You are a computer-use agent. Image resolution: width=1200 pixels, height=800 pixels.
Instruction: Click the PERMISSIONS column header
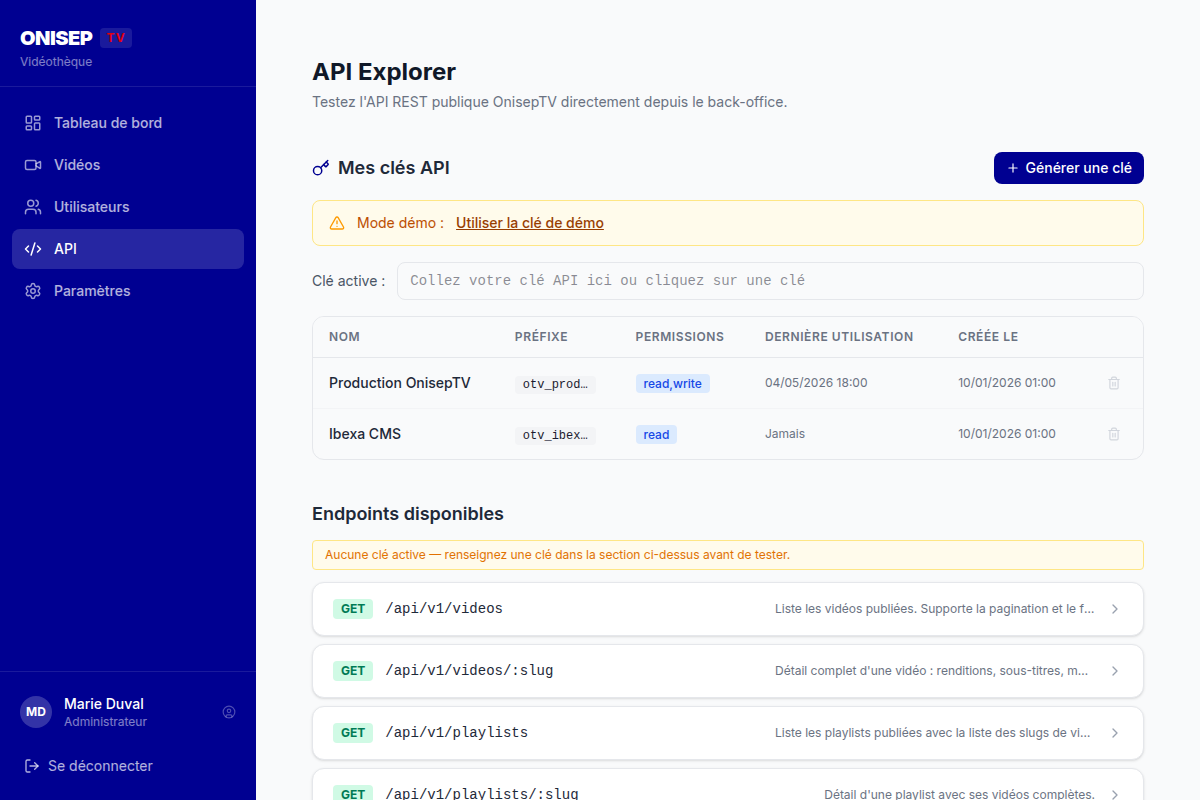pyautogui.click(x=680, y=337)
